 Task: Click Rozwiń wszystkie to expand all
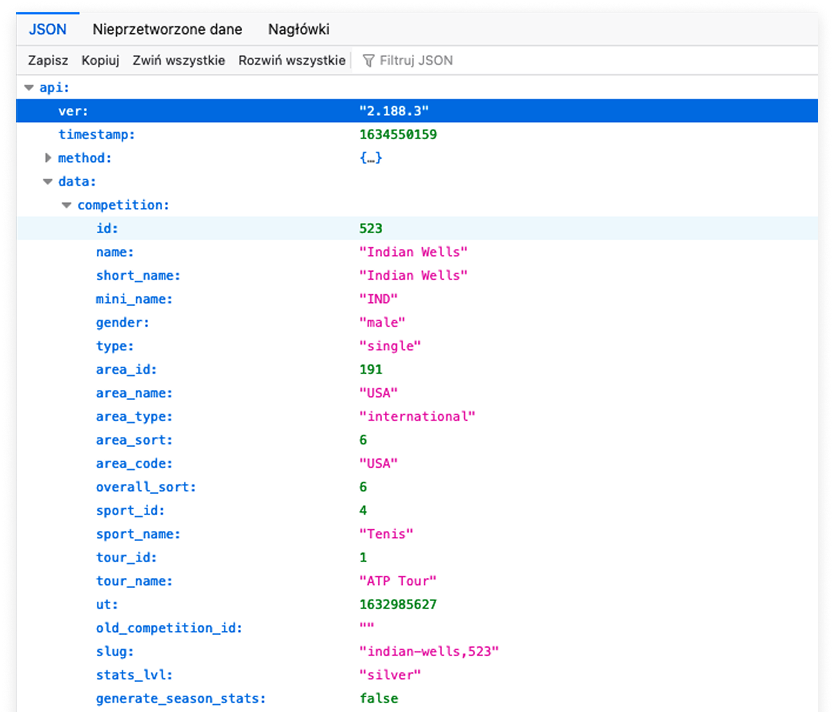tap(291, 61)
